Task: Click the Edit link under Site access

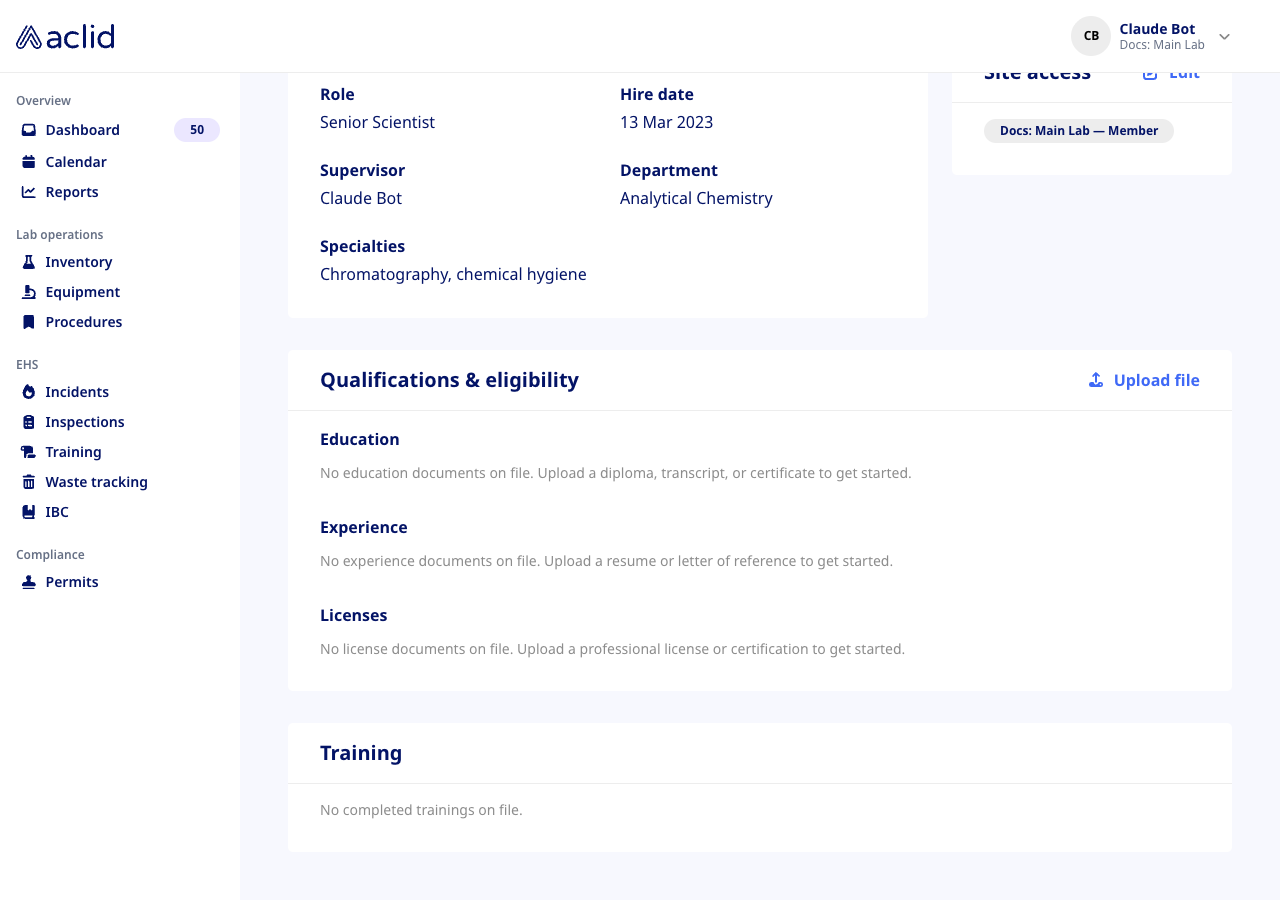Action: (1171, 76)
